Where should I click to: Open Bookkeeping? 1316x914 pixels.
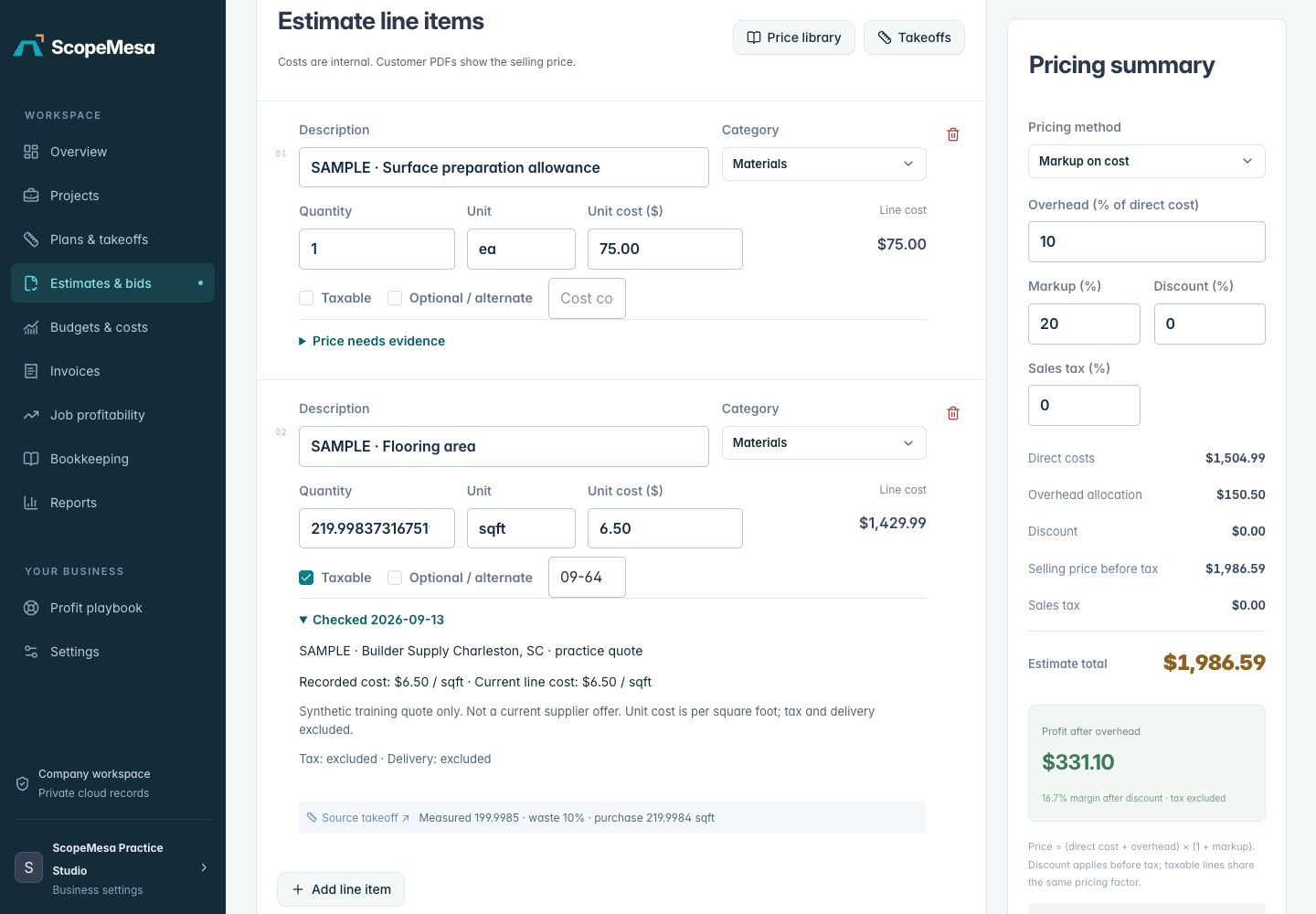(x=112, y=459)
